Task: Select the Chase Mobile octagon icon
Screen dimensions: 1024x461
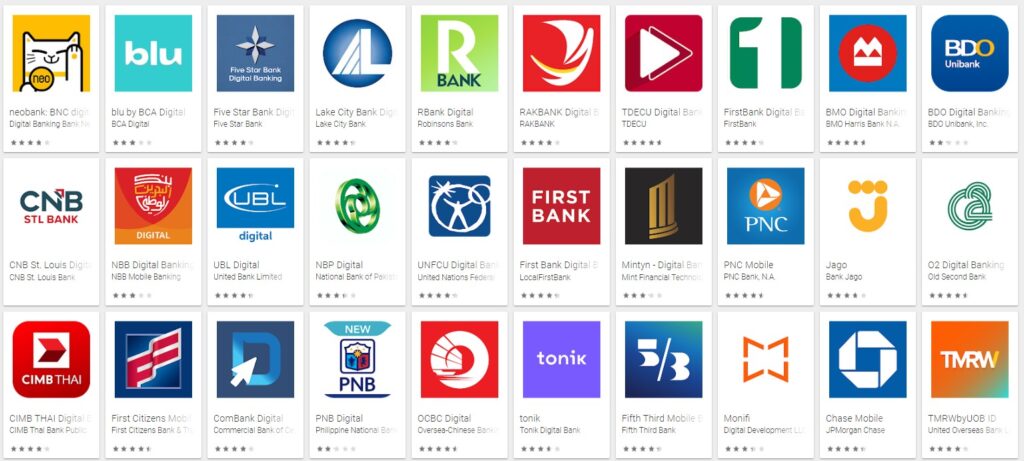Action: (x=868, y=359)
